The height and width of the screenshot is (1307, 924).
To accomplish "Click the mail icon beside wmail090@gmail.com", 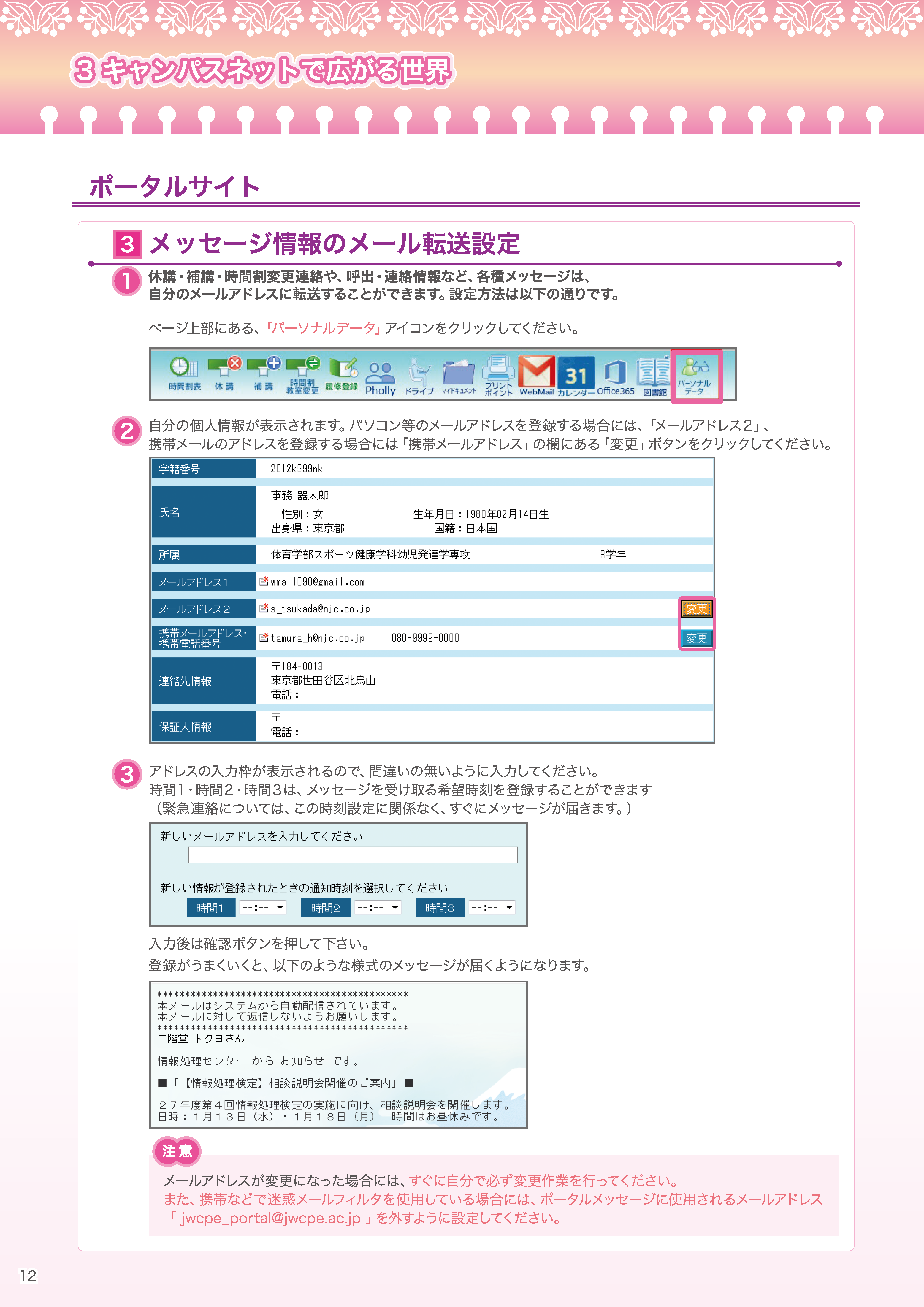I will point(264,581).
